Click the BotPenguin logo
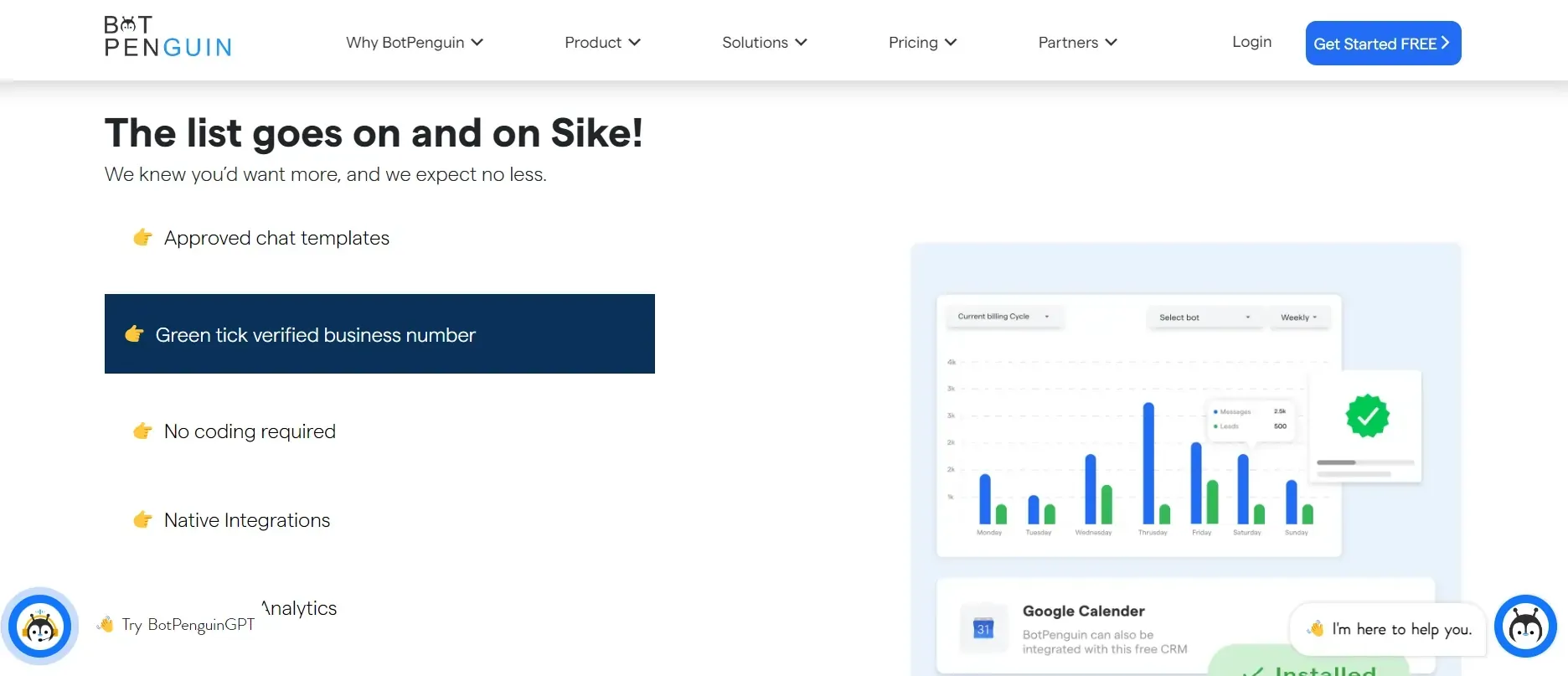Image resolution: width=1568 pixels, height=676 pixels. pos(168,37)
